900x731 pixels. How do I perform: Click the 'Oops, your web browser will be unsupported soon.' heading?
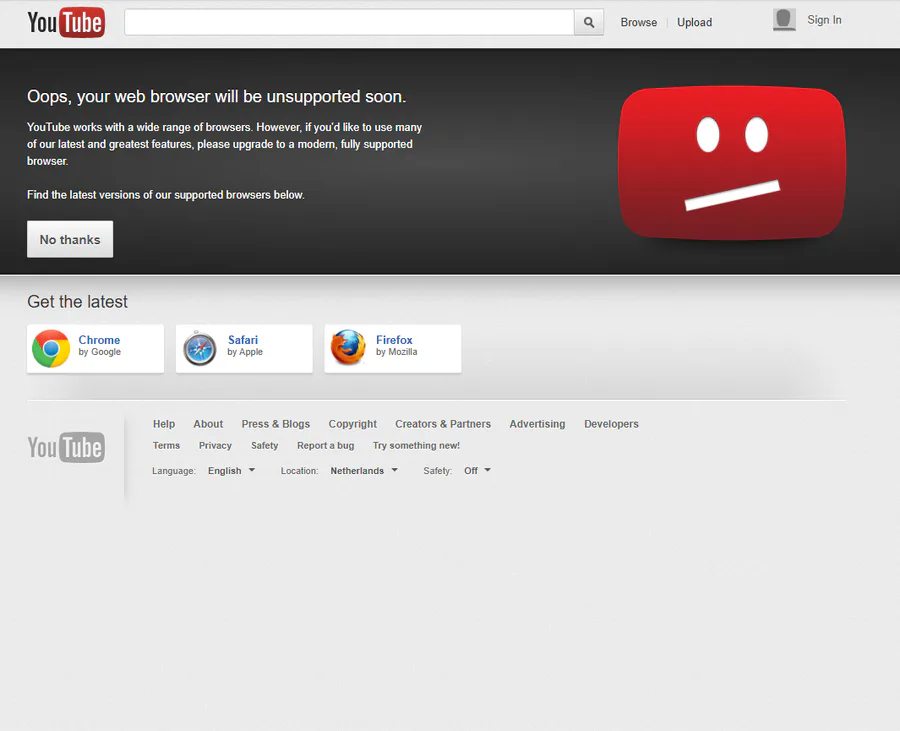point(216,96)
